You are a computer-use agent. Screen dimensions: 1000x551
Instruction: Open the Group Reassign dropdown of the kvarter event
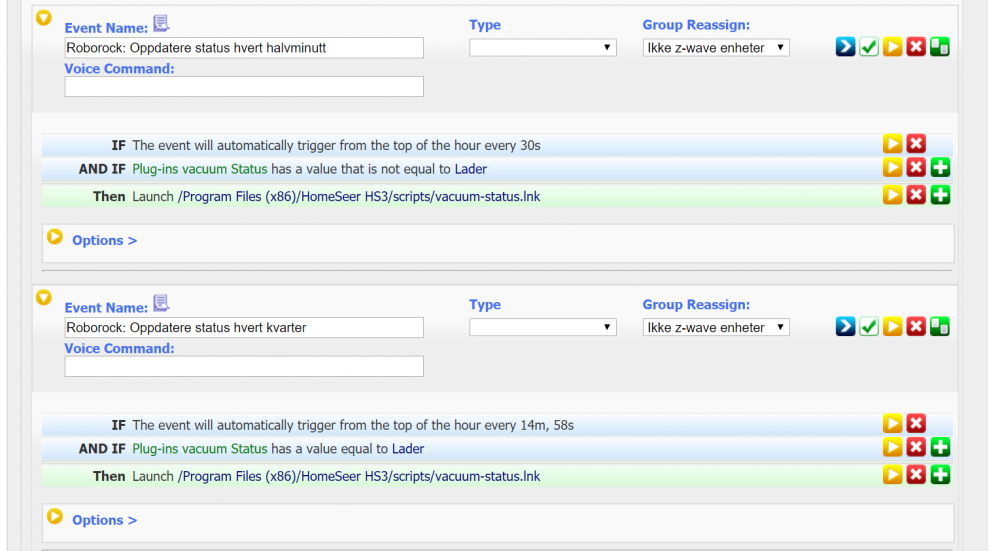(716, 327)
